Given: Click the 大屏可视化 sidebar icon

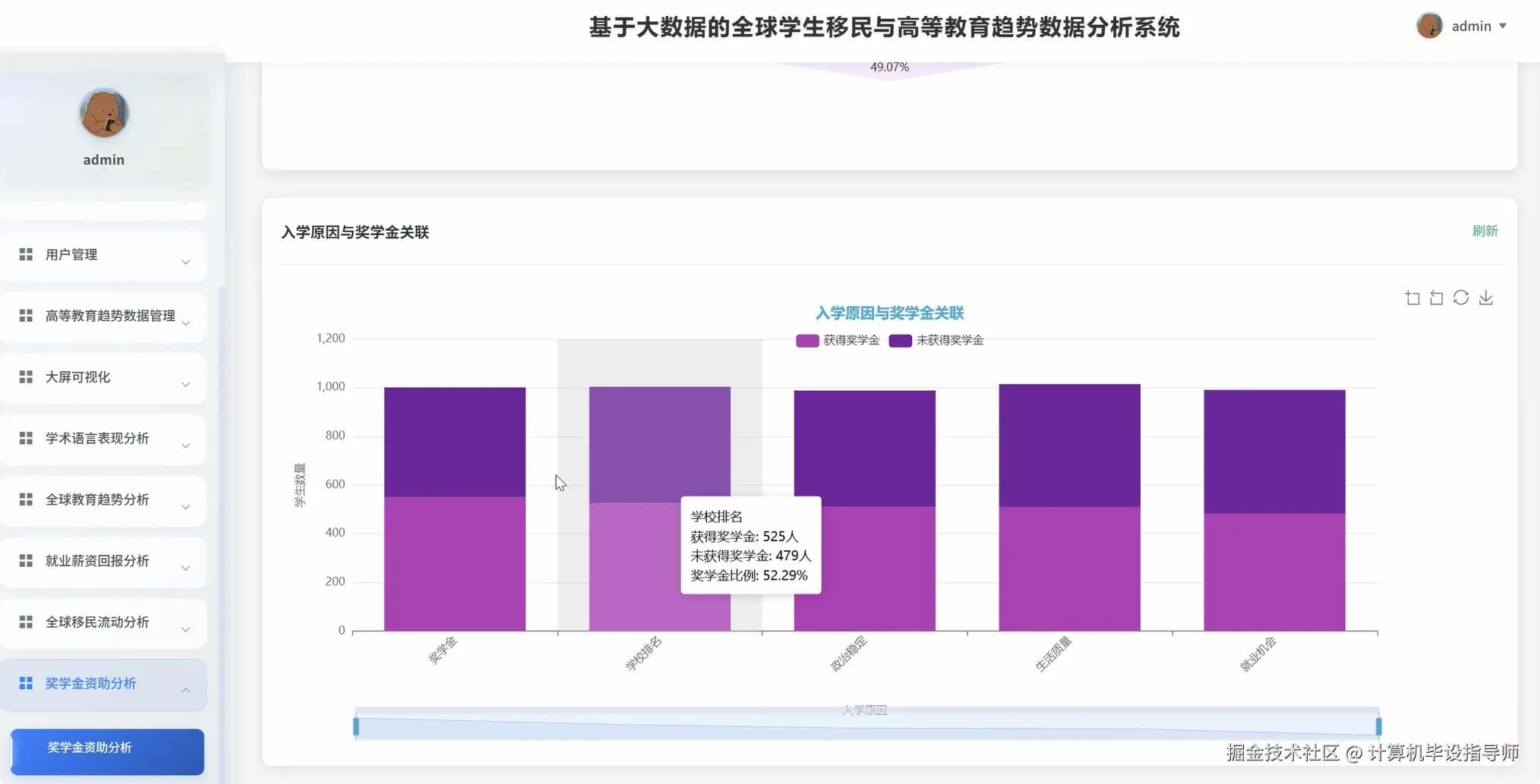Looking at the screenshot, I should click(x=25, y=377).
